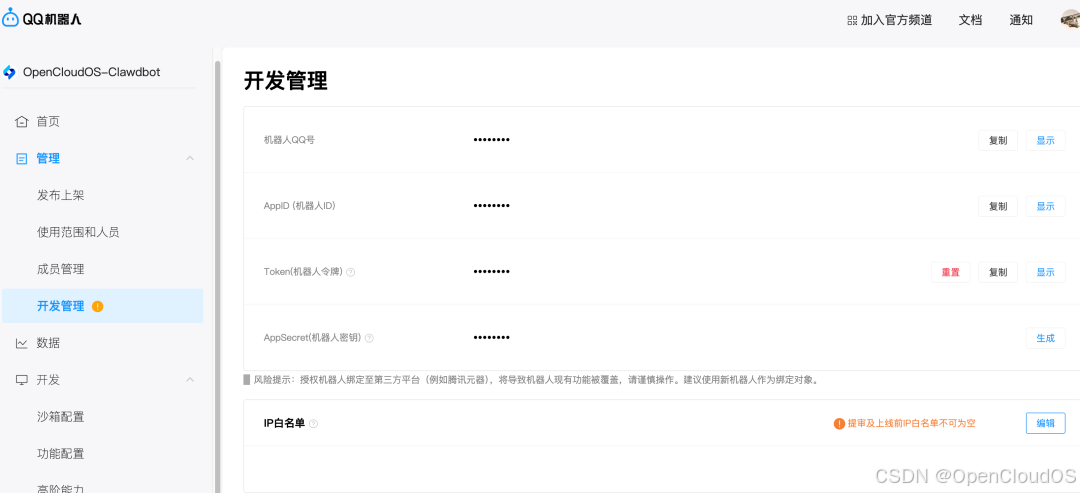Image resolution: width=1080 pixels, height=493 pixels.
Task: Click the home icon next to 首页
Action: (x=22, y=122)
